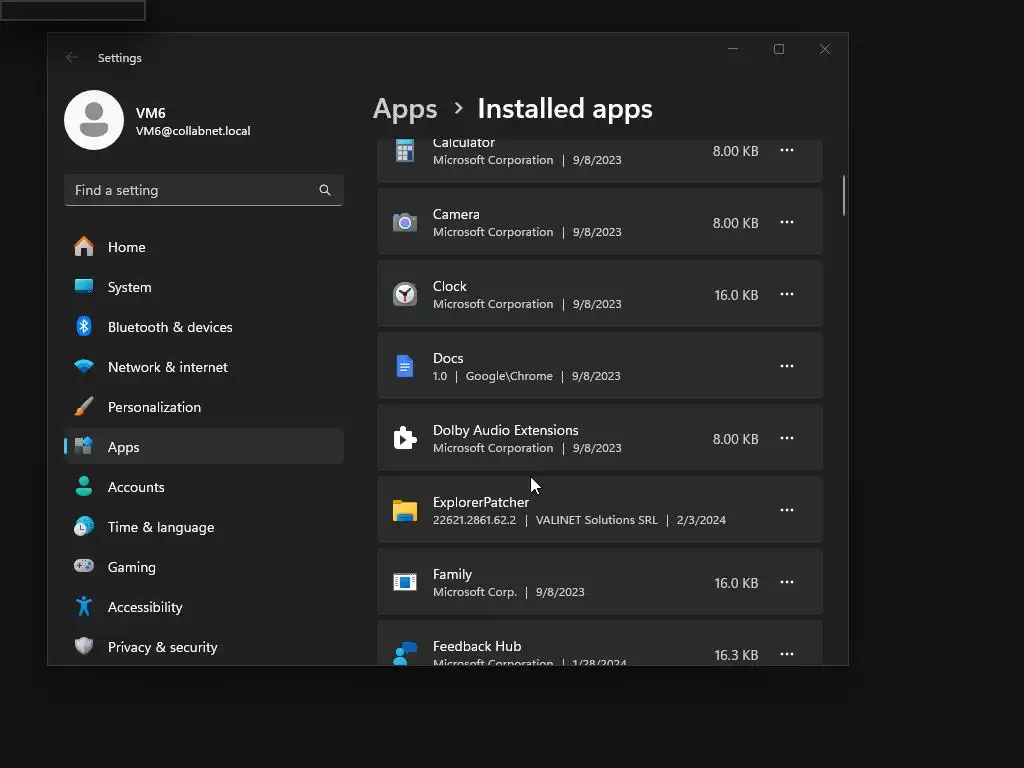Open more options for Camera

(787, 222)
